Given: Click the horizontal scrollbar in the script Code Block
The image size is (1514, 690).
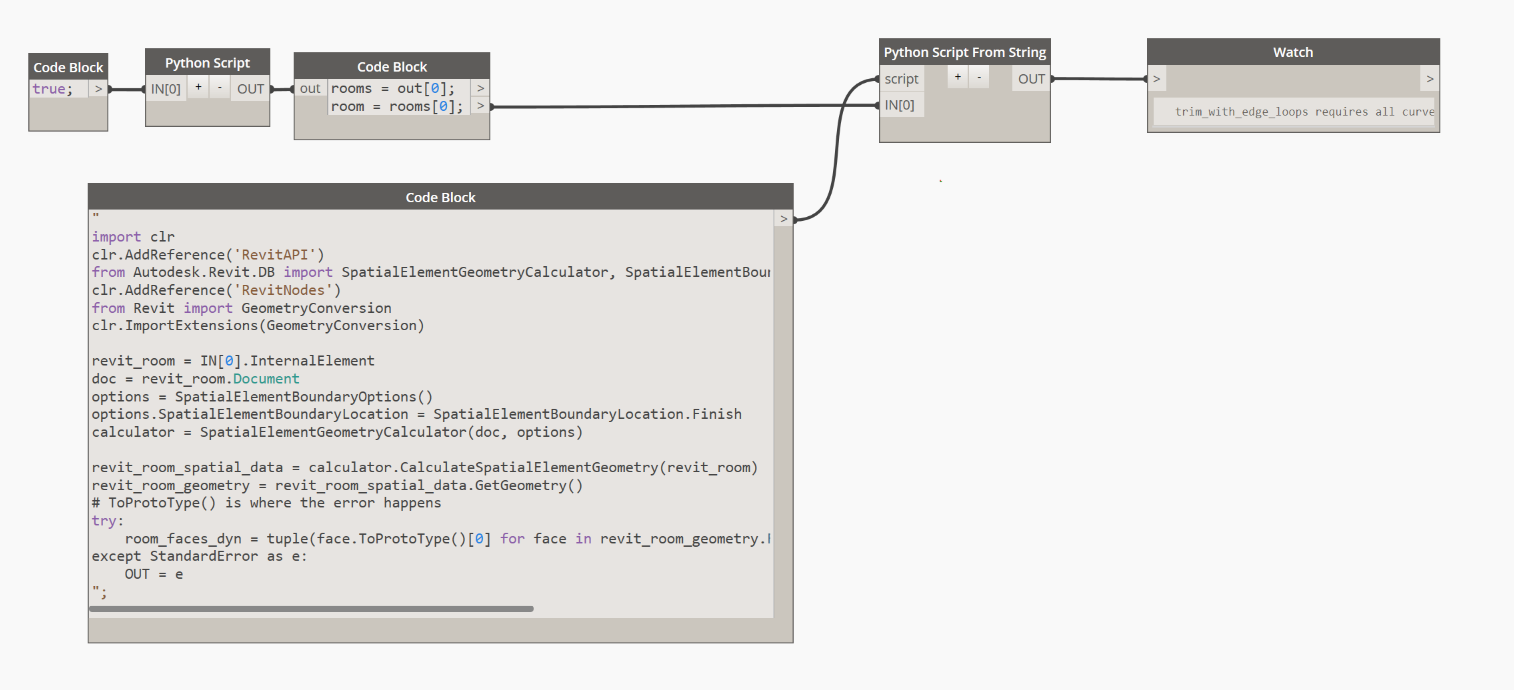Looking at the screenshot, I should pos(311,608).
